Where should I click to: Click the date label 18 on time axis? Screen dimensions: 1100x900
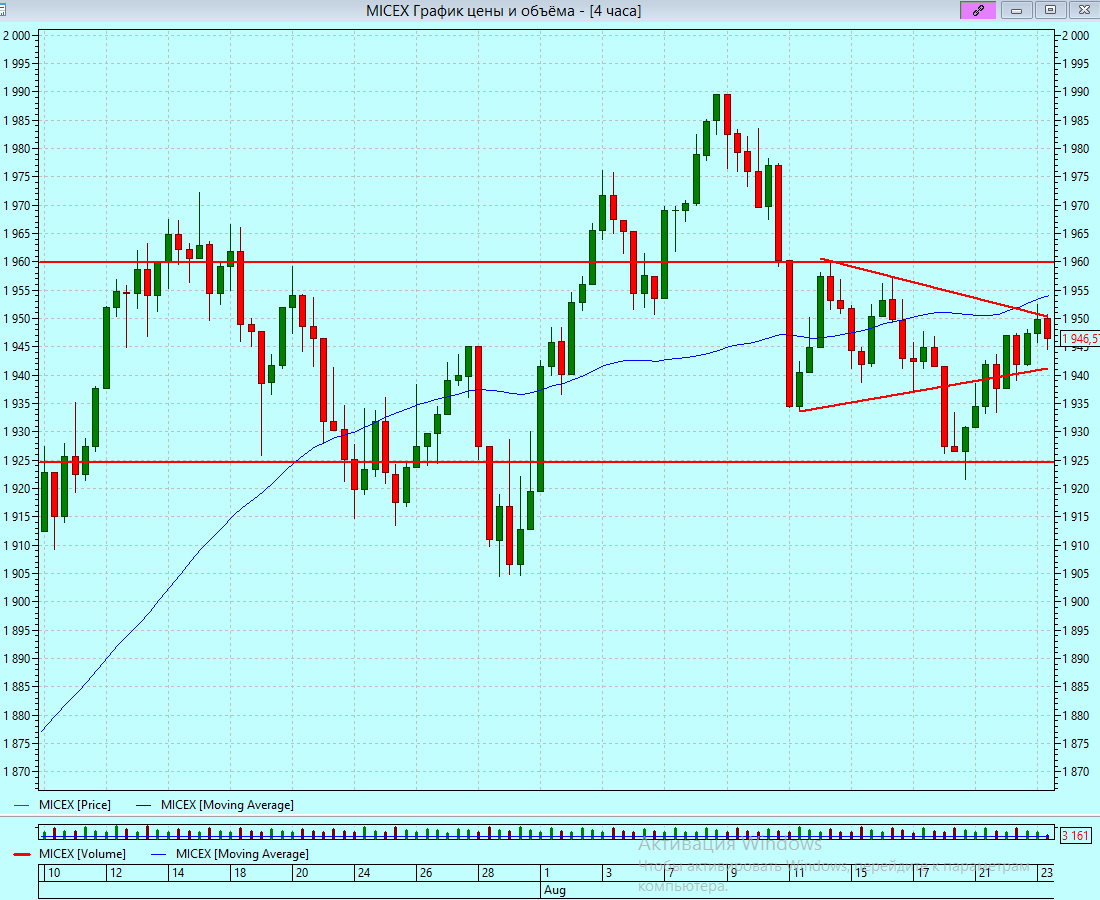pos(240,873)
